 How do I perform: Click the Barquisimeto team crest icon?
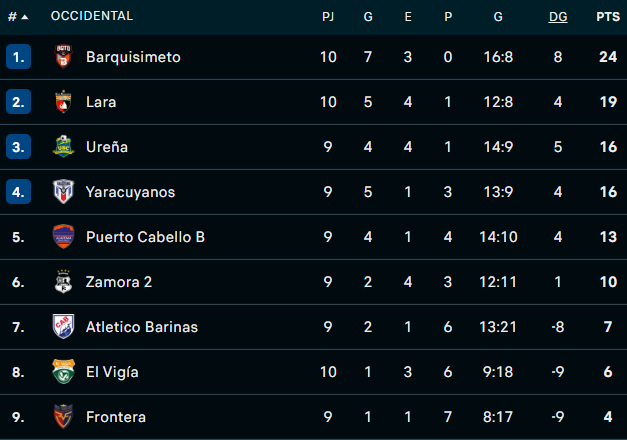pyautogui.click(x=63, y=57)
